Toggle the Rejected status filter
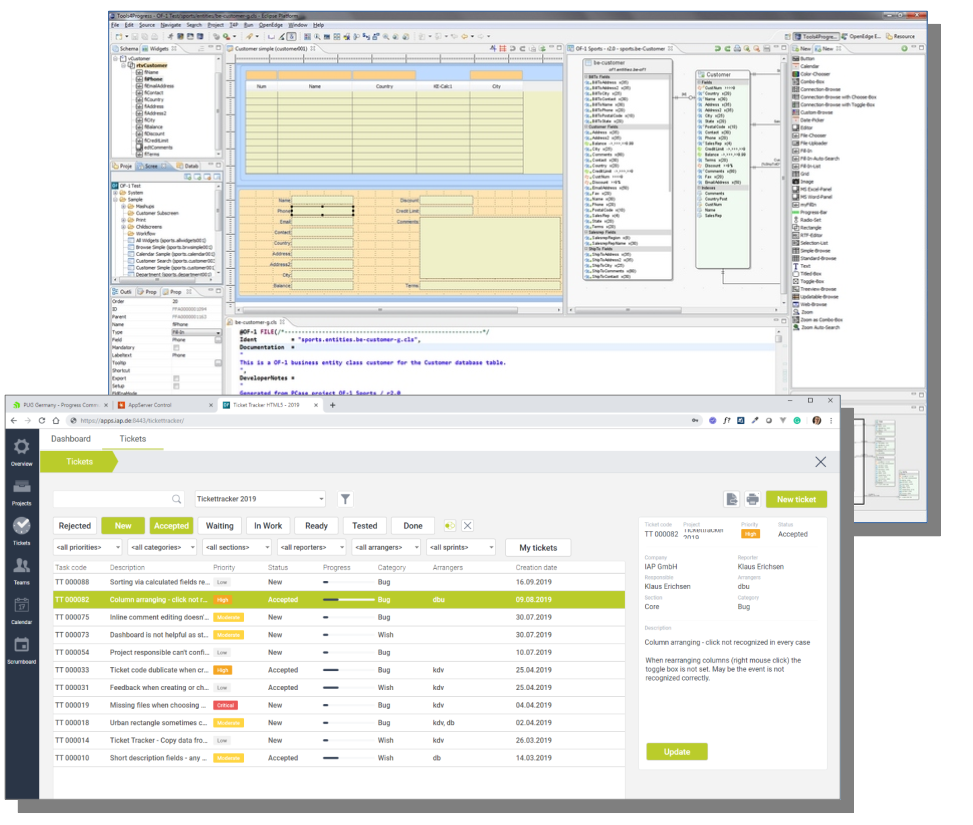The width and height of the screenshot is (973, 825). click(75, 526)
